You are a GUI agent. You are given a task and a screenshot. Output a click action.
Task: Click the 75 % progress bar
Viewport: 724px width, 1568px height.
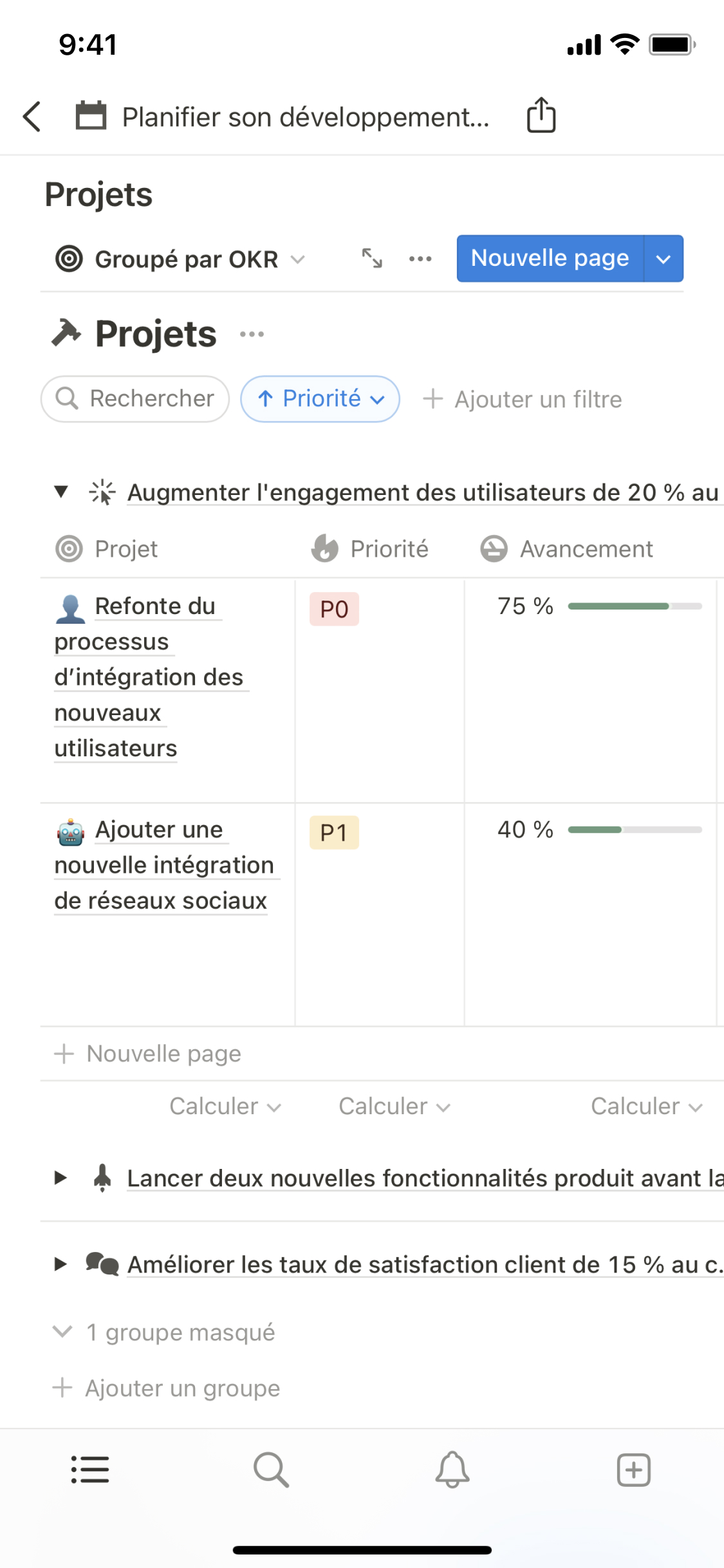[635, 606]
